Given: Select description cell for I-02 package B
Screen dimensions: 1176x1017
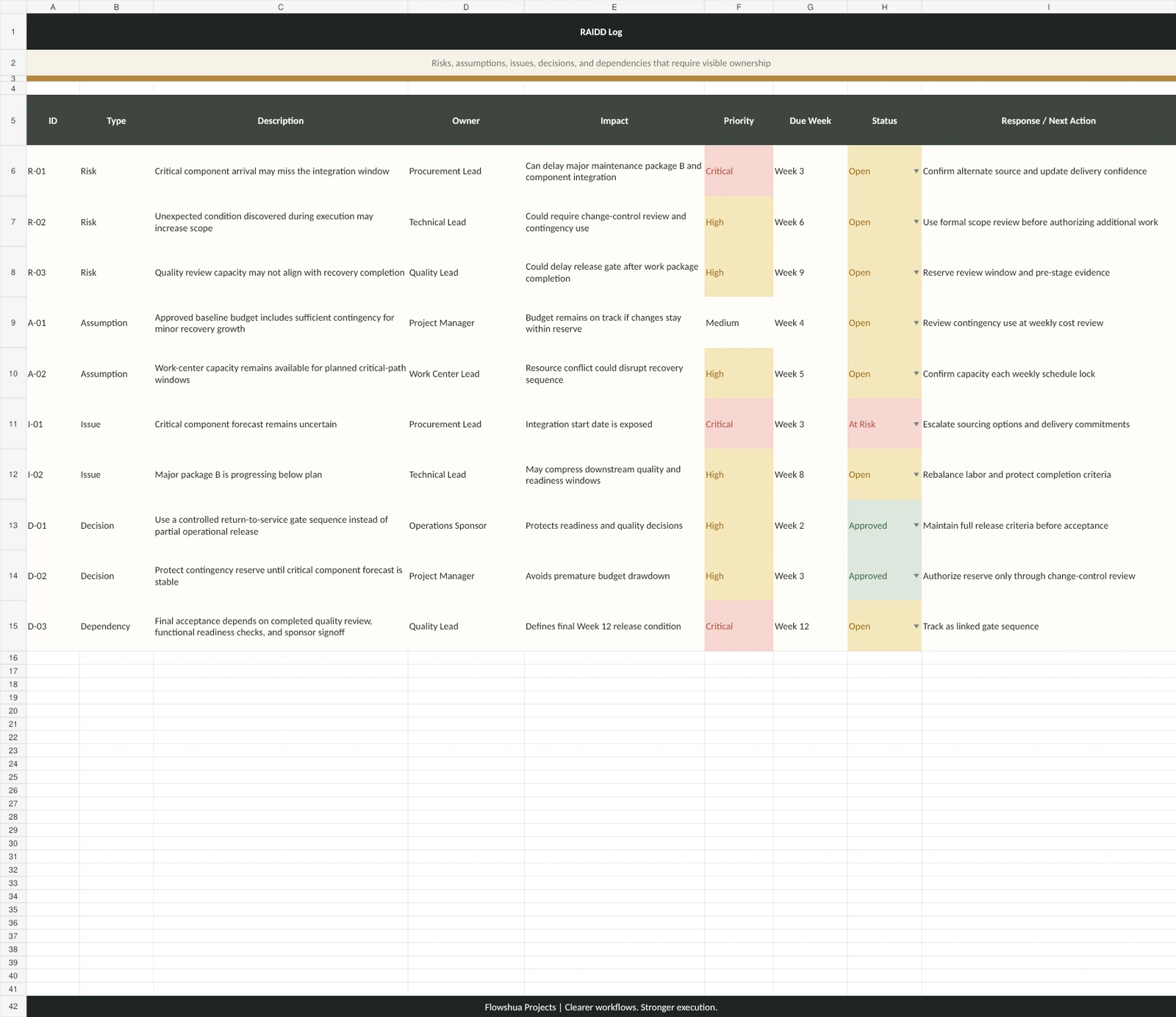Looking at the screenshot, I should tap(281, 475).
